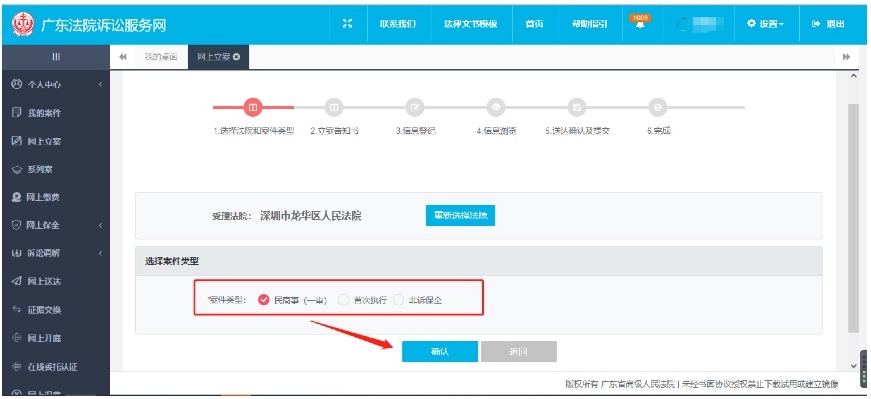
Task: Click 系列案 layers icon in sidebar
Action: click(x=17, y=169)
